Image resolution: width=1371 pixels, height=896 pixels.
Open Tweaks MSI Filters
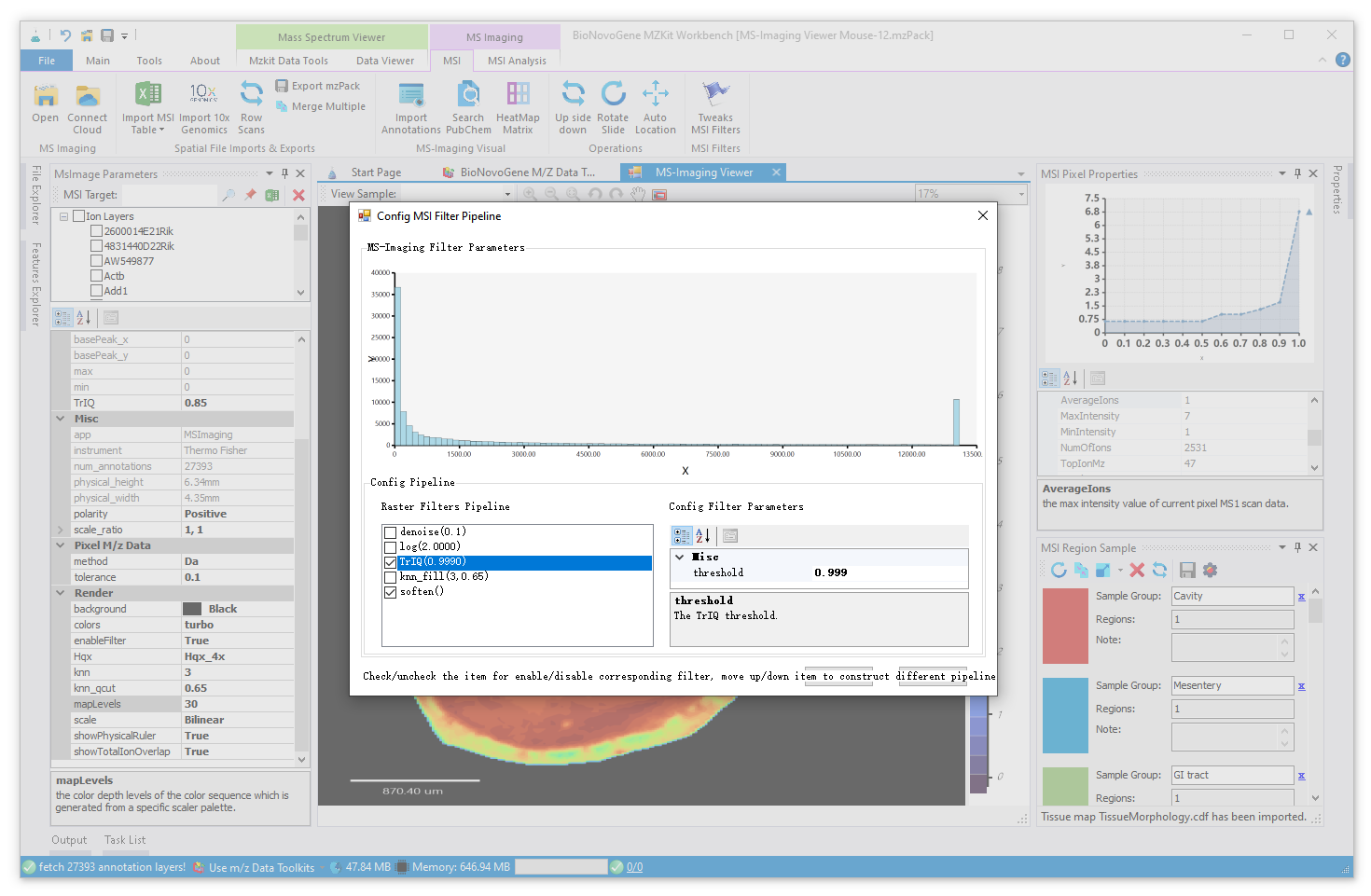(715, 94)
